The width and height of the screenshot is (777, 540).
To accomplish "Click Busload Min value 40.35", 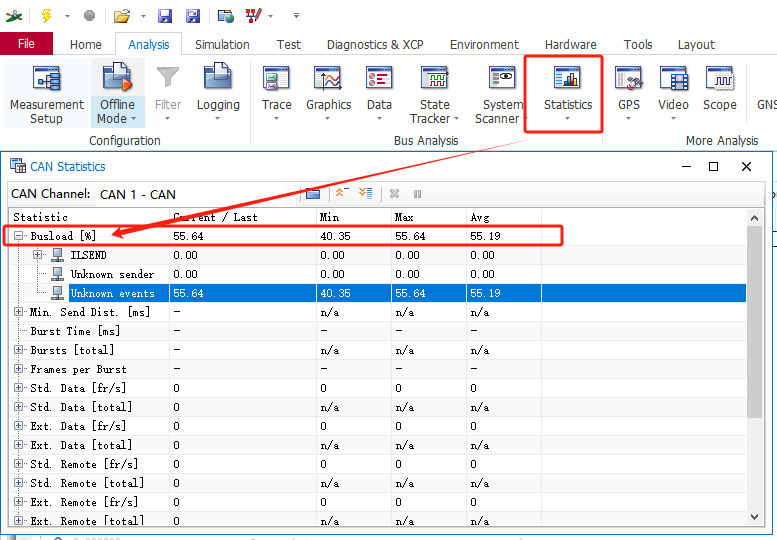I will coord(335,236).
